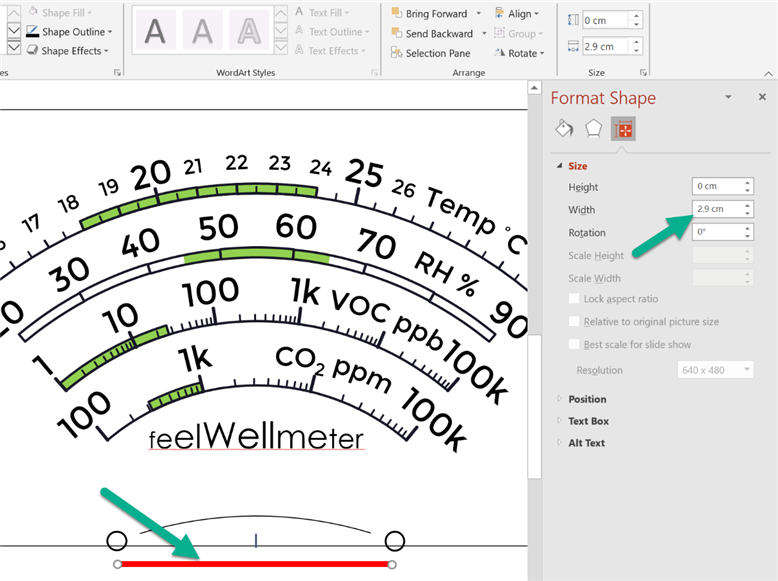Open Shape Effects menu
This screenshot has height=581, width=778.
(67, 51)
